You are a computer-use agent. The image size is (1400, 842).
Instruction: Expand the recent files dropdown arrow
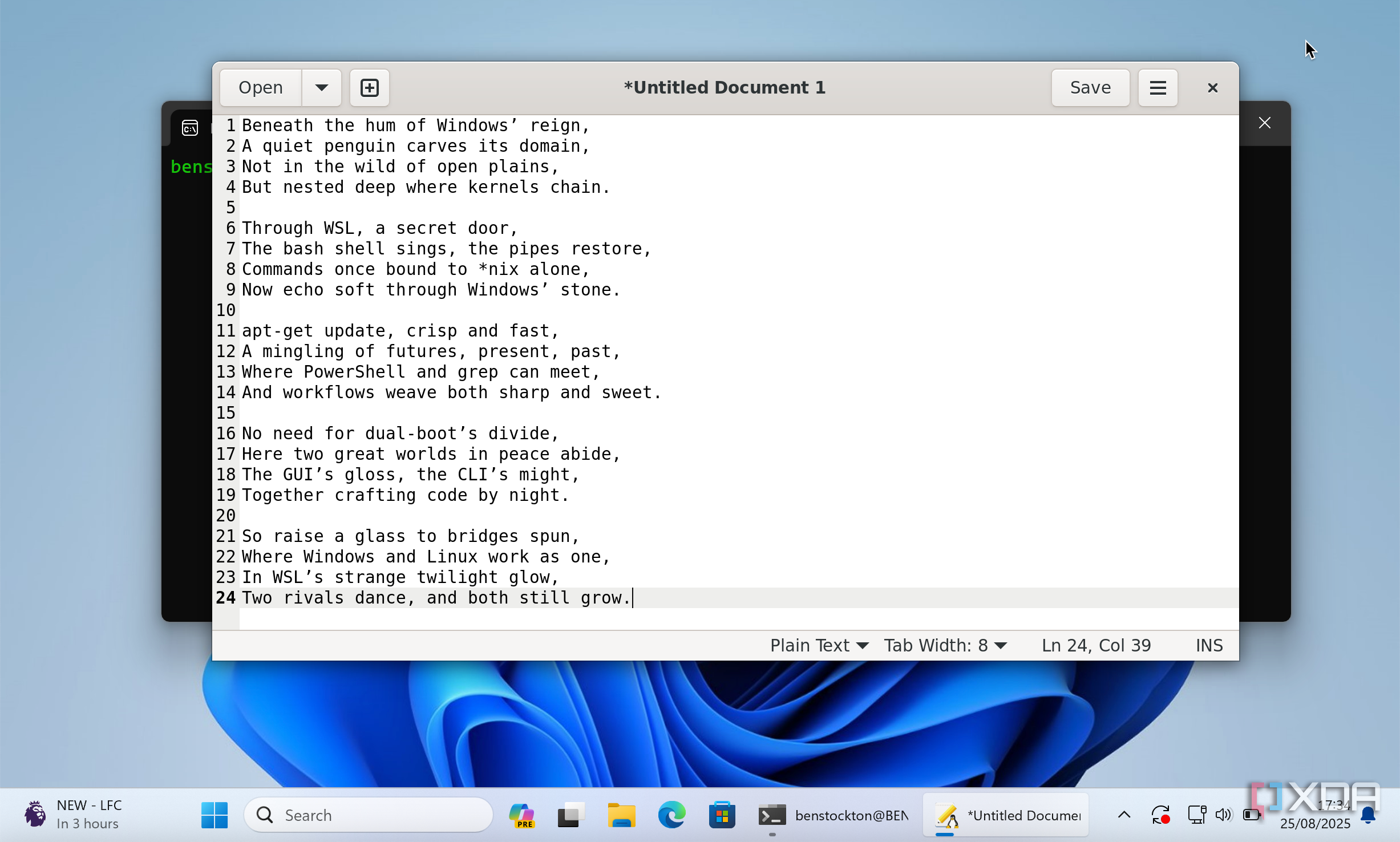[x=321, y=88]
